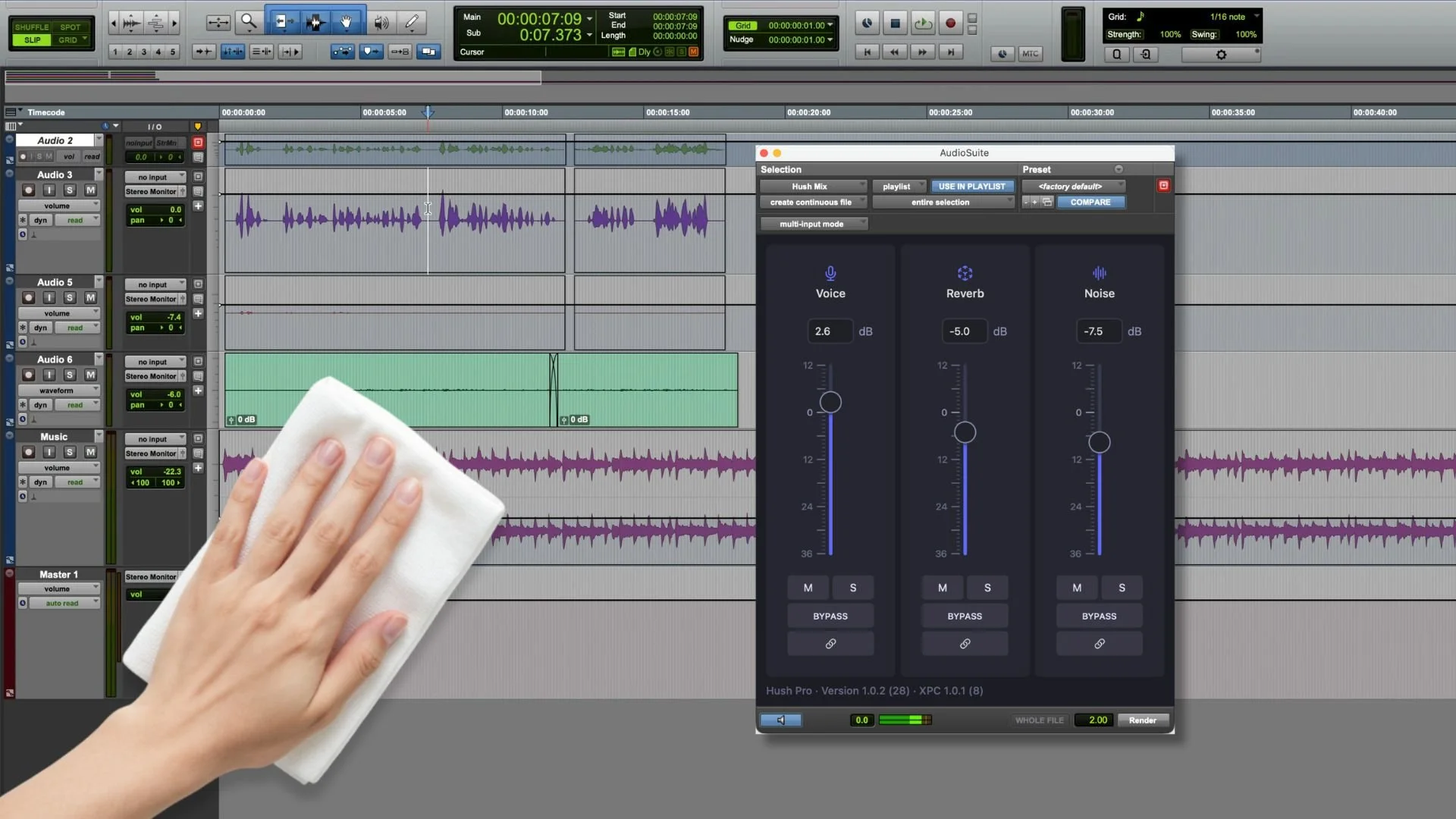Select the Grabber hand tool
Image resolution: width=1456 pixels, height=819 pixels.
click(x=347, y=23)
